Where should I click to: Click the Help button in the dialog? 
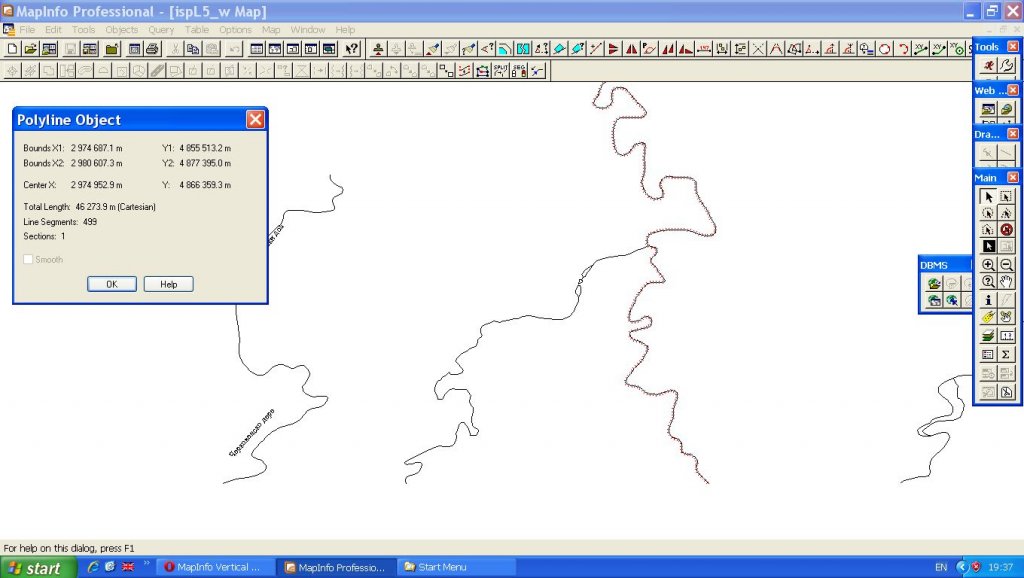[168, 284]
